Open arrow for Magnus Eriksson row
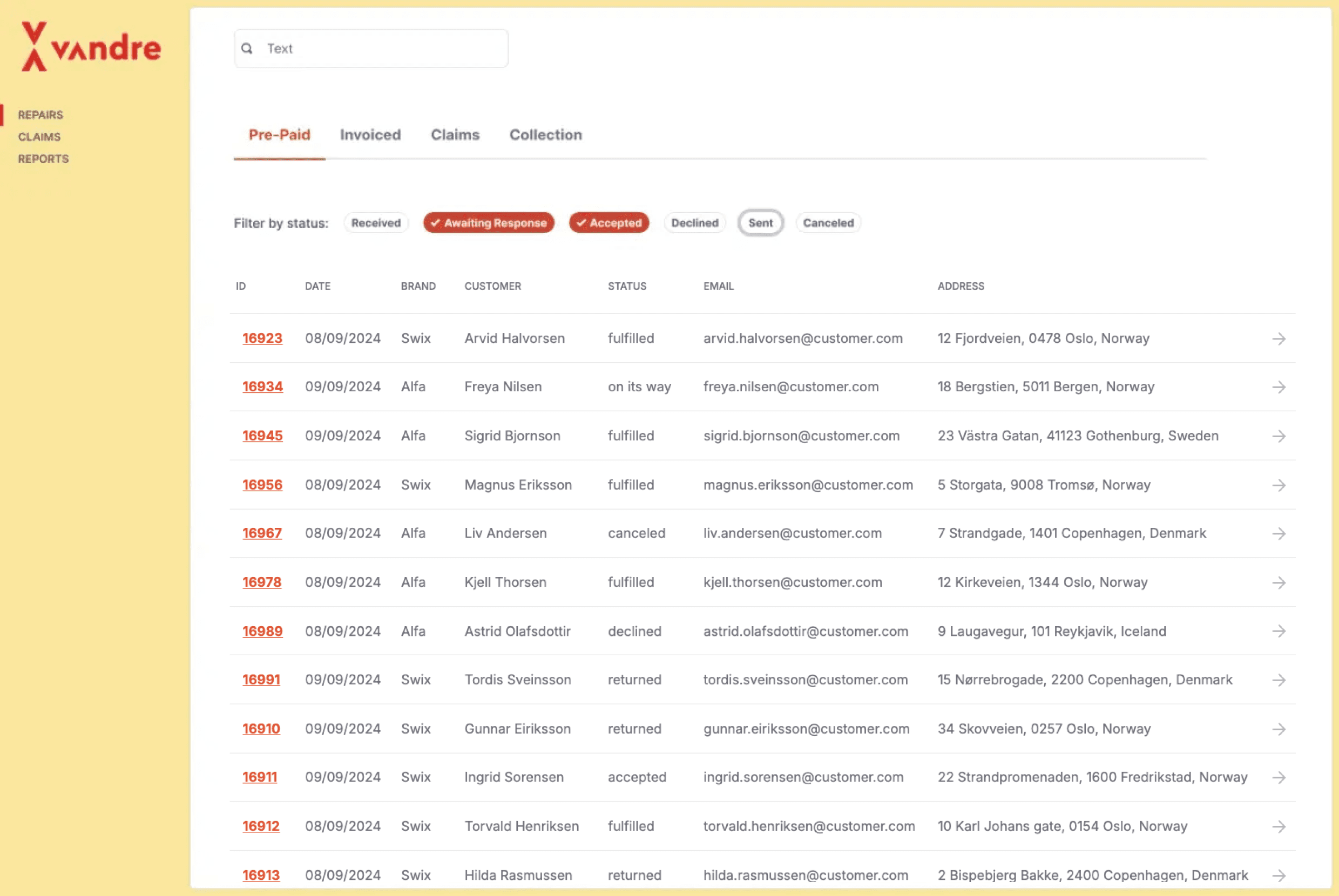 (x=1279, y=485)
